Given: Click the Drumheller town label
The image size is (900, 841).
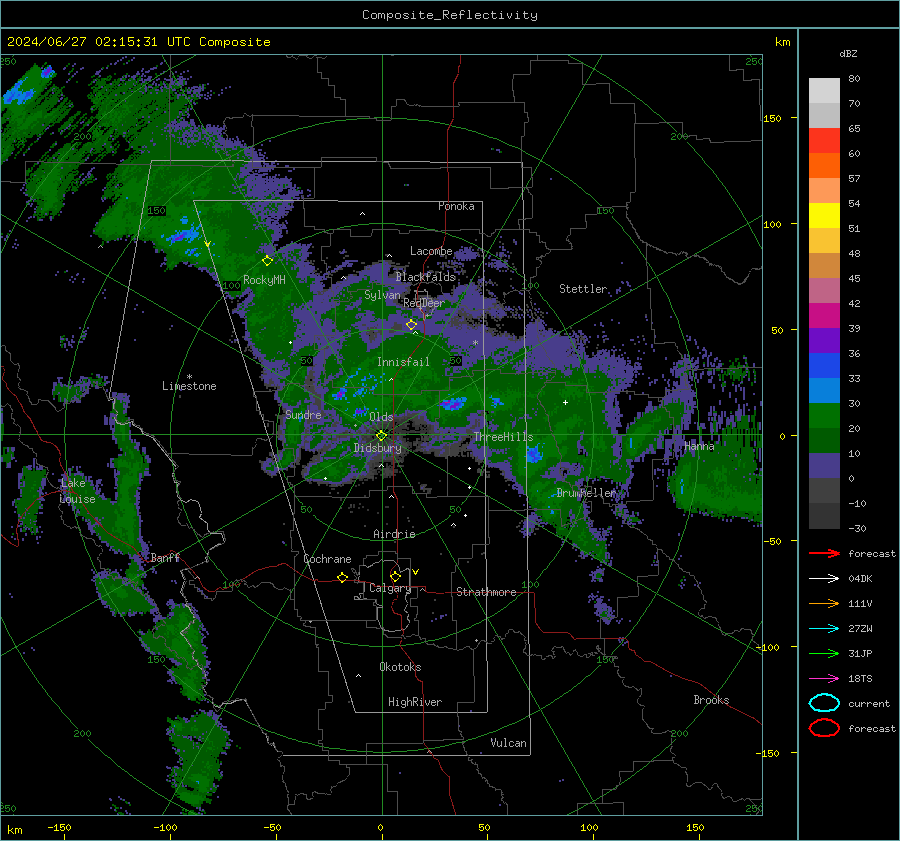Looking at the screenshot, I should pos(586,493).
